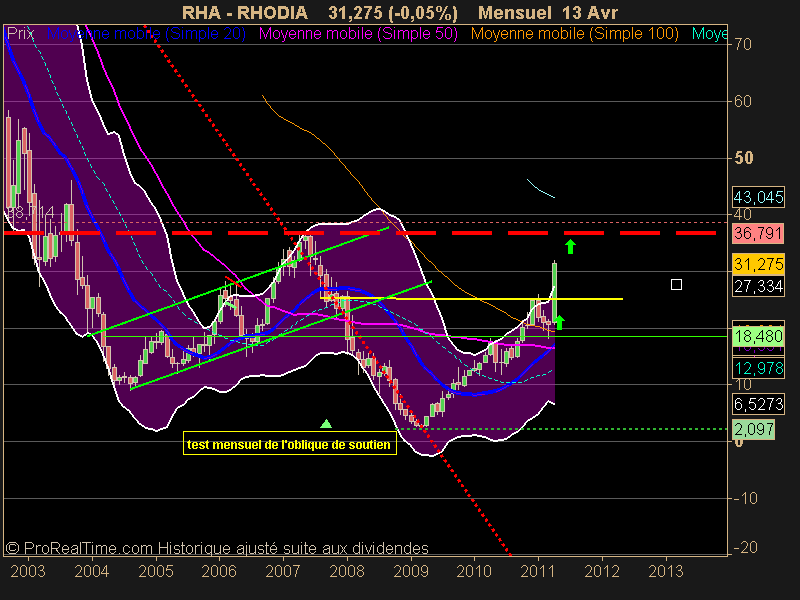Screen dimensions: 800x600
Task: Select the white '27,334' price label
Action: 758,286
